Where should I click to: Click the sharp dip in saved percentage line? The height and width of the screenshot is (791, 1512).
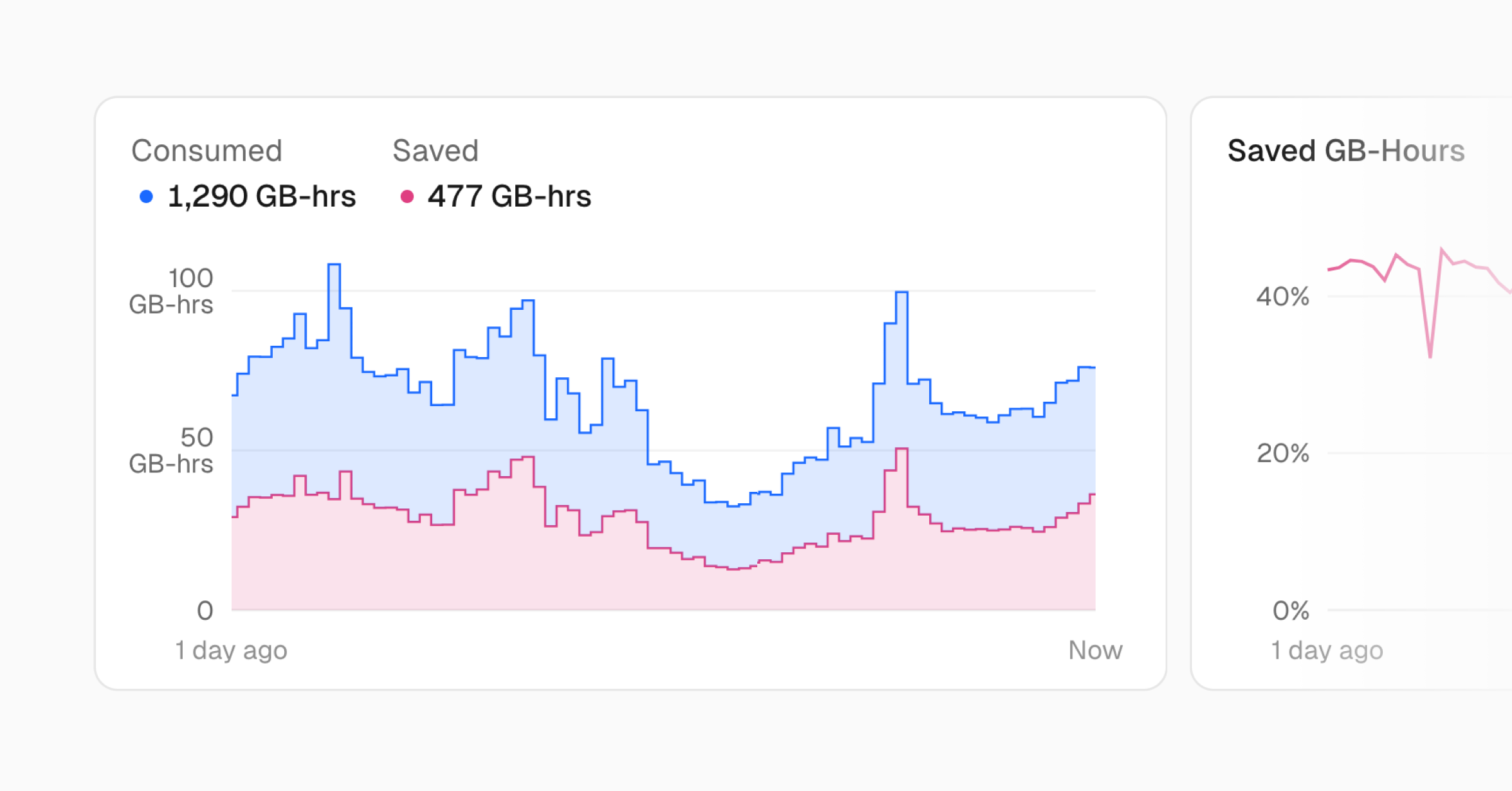[x=1430, y=356]
